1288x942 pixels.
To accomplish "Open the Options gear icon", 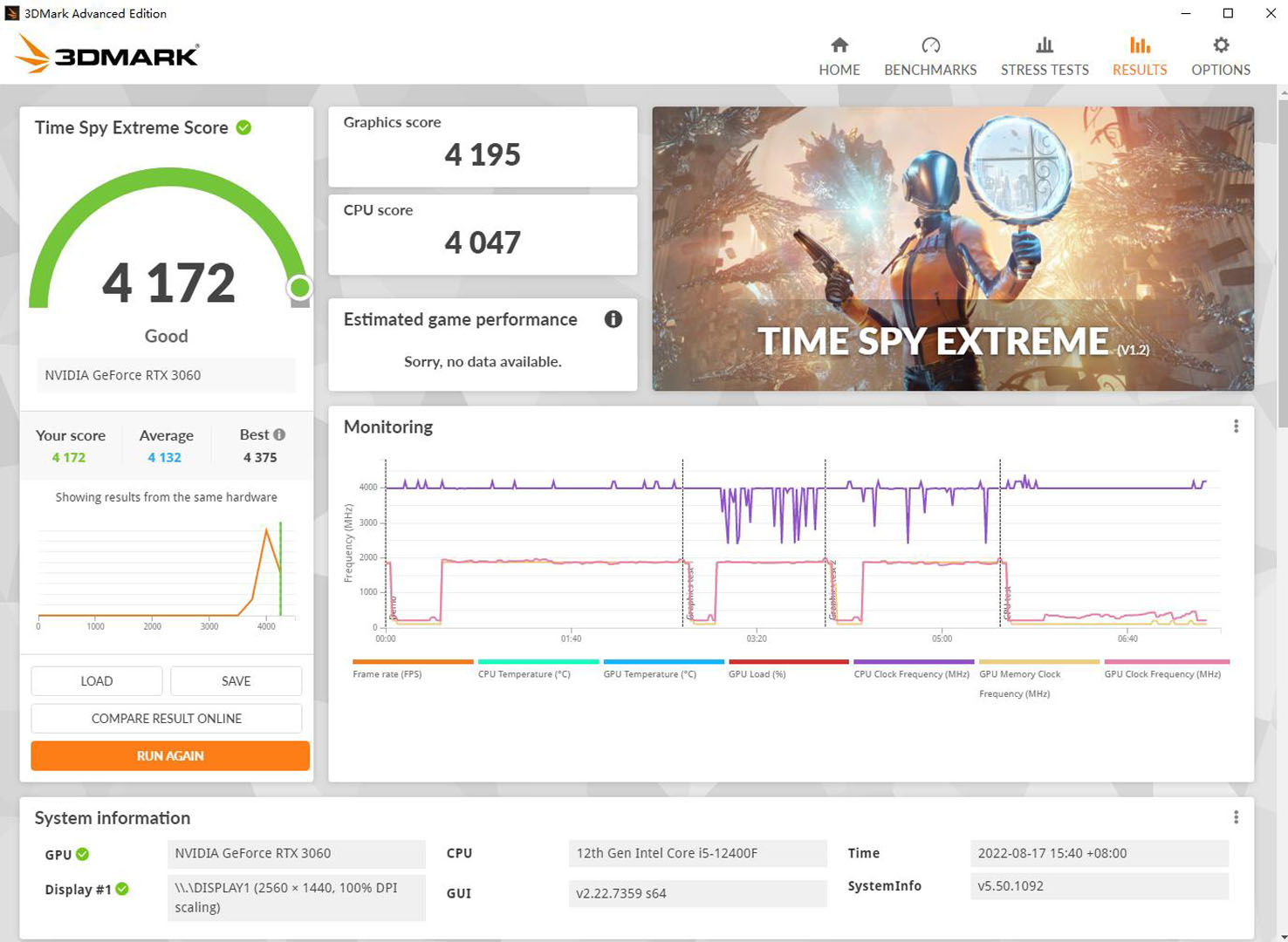I will coord(1220,44).
